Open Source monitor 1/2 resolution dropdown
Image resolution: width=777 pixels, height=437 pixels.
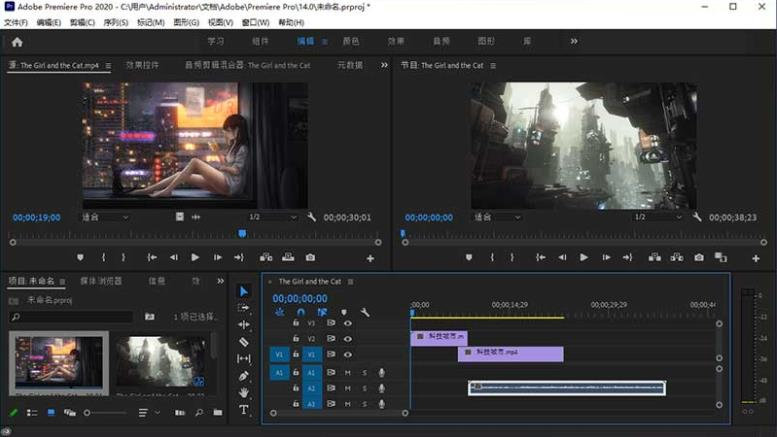[273, 217]
